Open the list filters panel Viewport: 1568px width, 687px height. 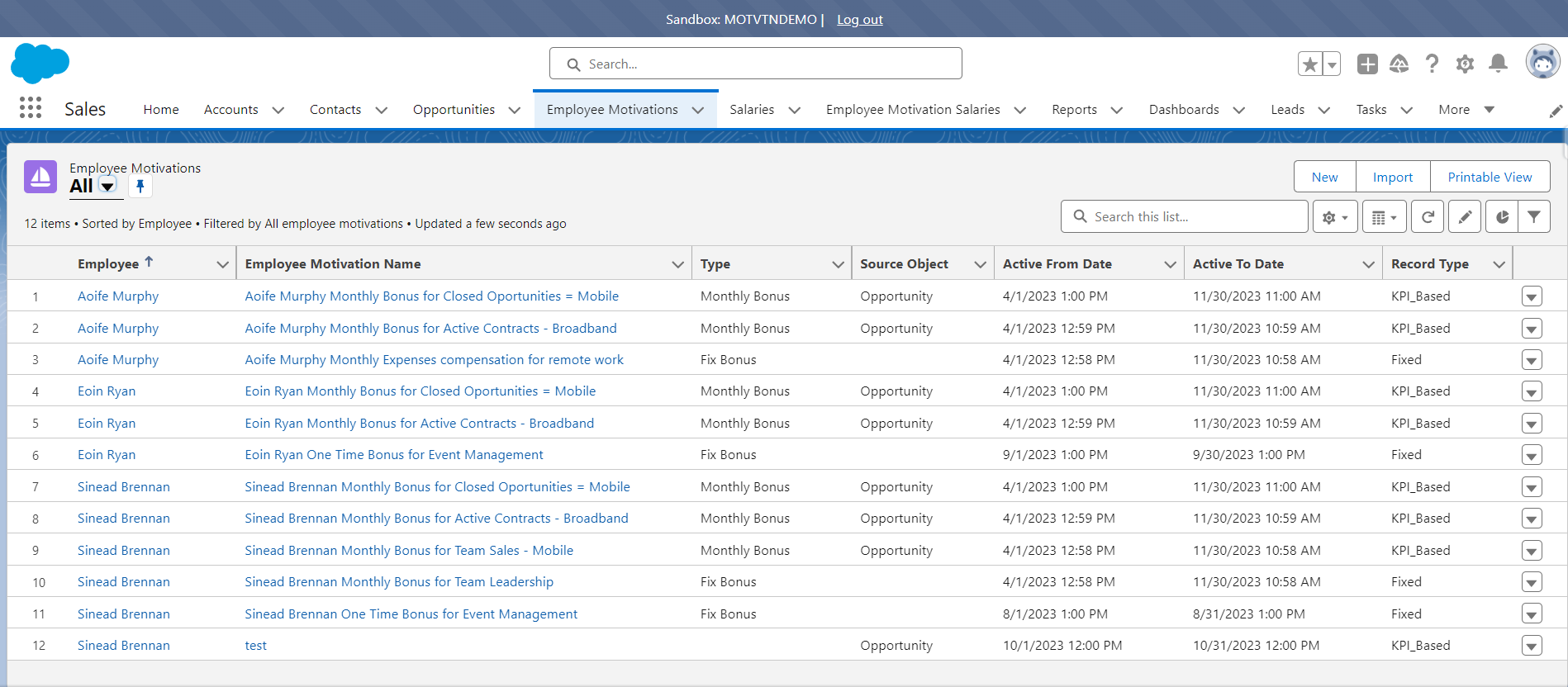[x=1534, y=216]
